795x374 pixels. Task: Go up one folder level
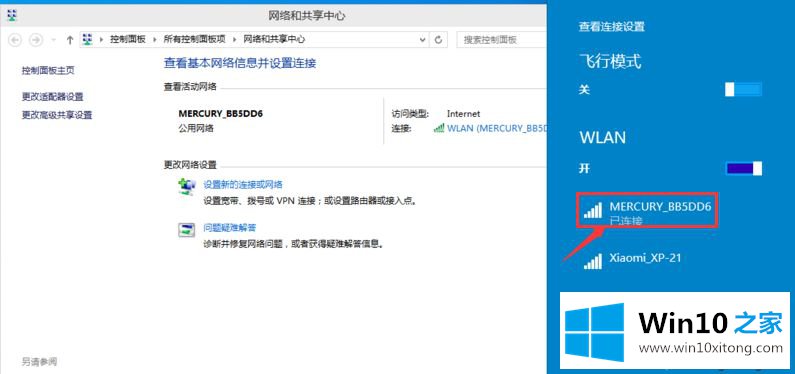click(x=70, y=40)
